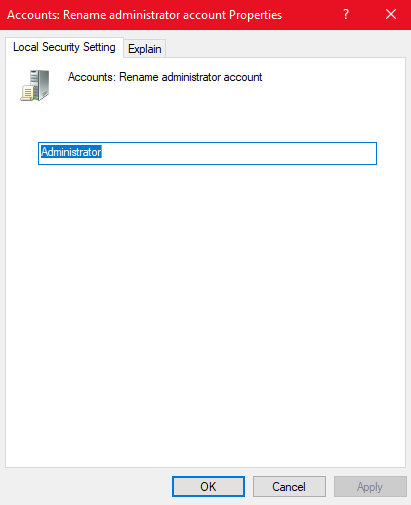Discard changes with the Cancel button

[x=289, y=487]
